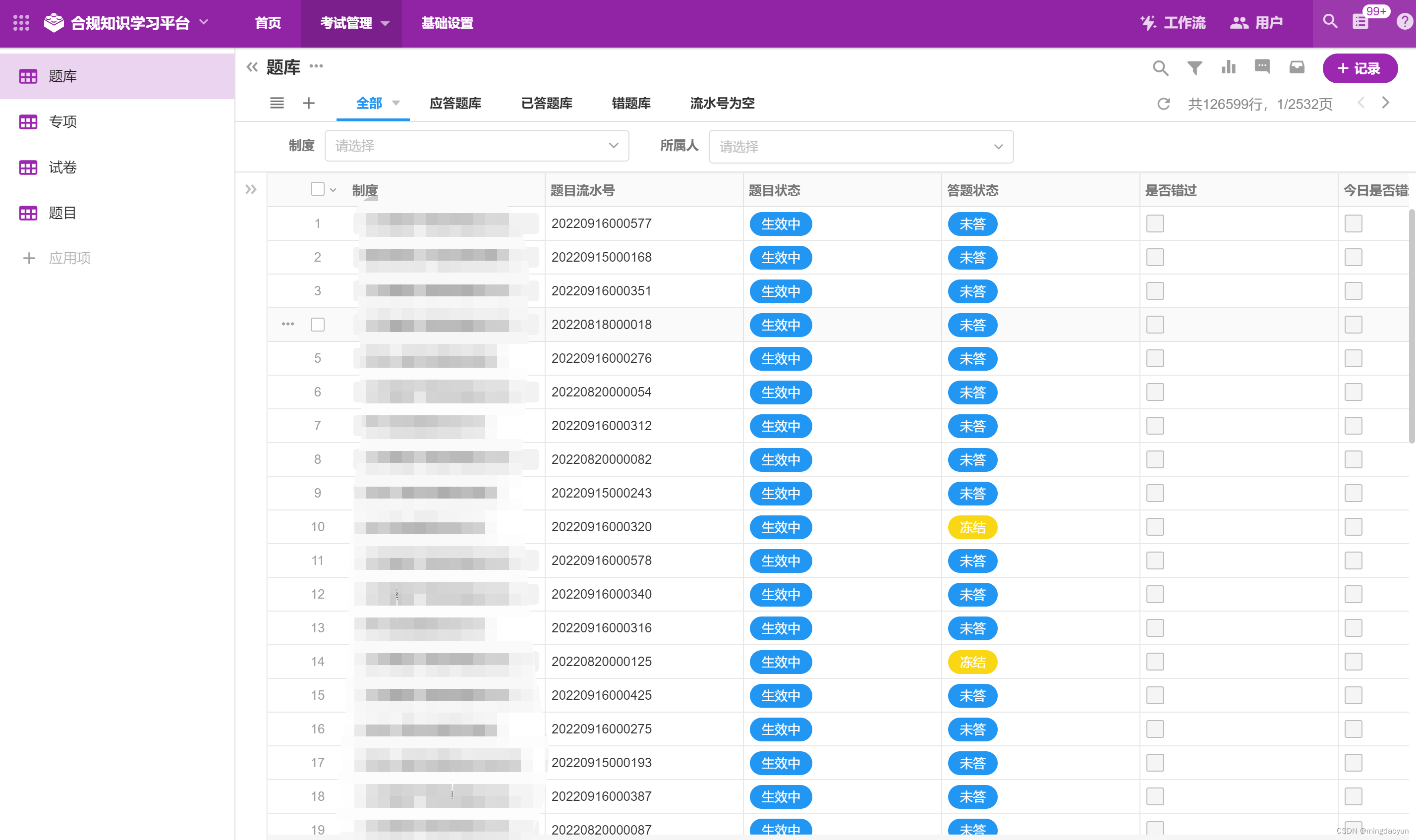
Task: Go to next page arrow
Action: tap(1385, 103)
